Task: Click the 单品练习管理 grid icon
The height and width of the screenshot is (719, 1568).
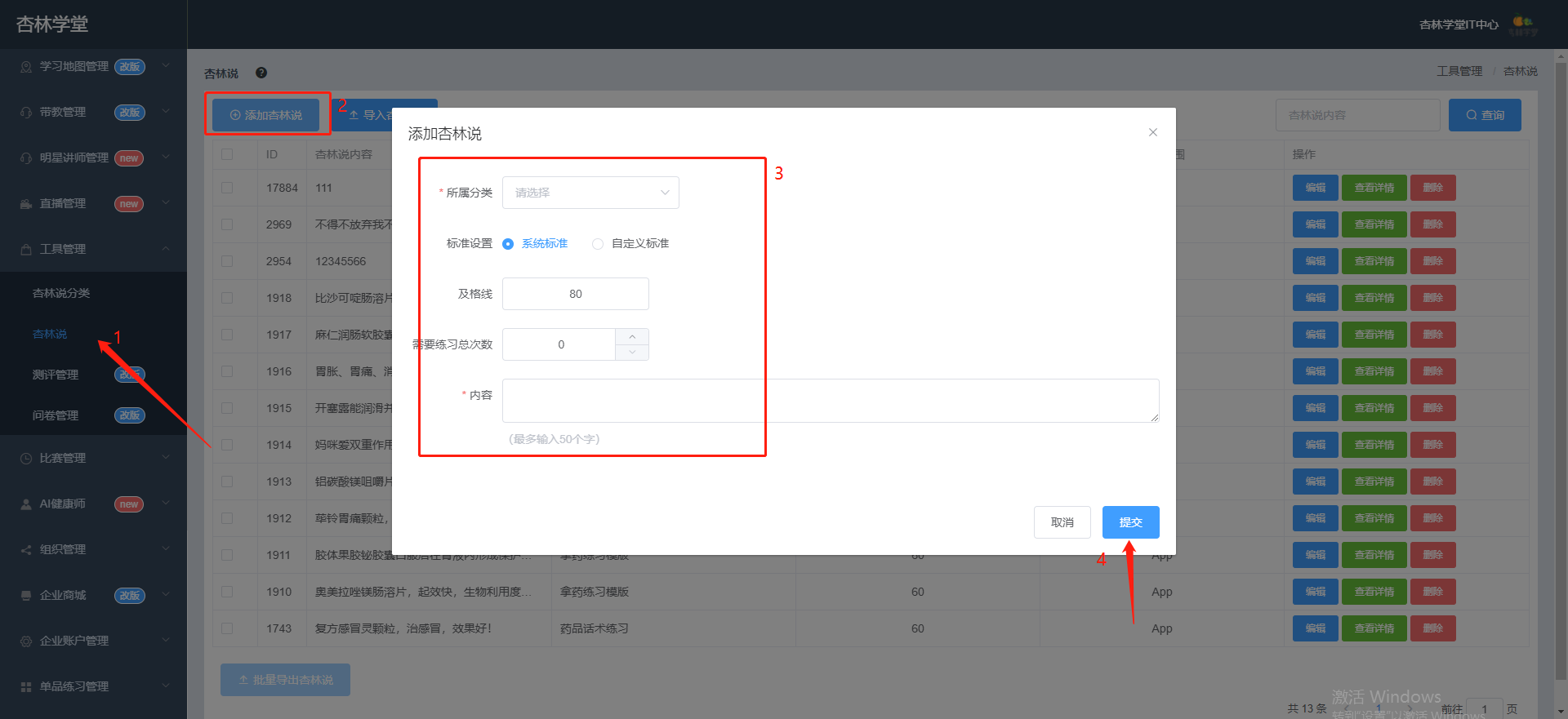Action: (26, 687)
